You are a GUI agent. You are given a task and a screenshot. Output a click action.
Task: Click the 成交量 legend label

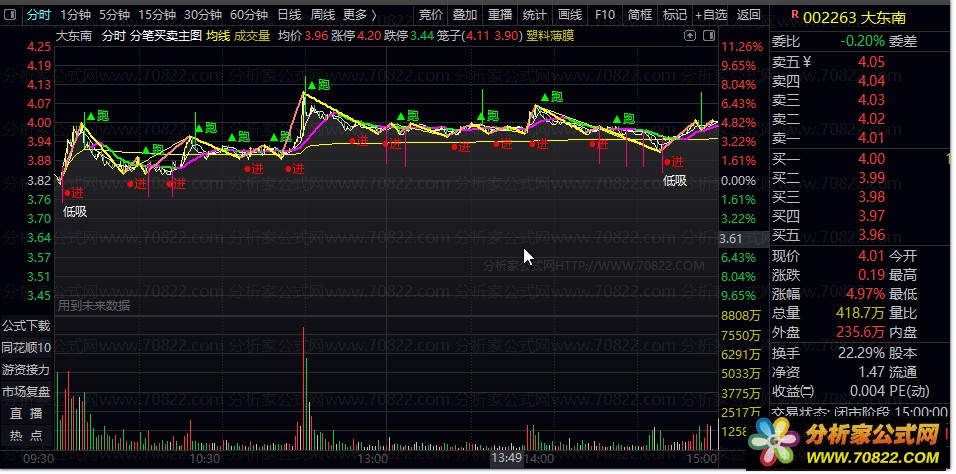coord(252,36)
